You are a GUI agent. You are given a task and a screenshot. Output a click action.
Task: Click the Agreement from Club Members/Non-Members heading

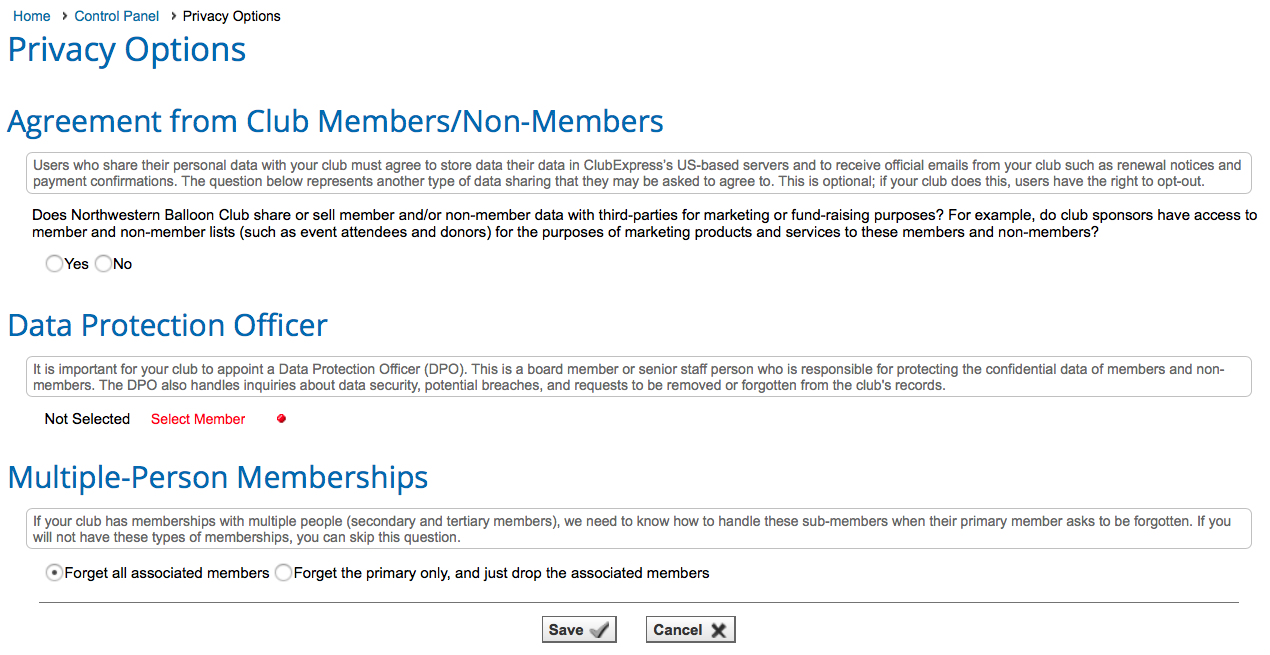(x=335, y=120)
